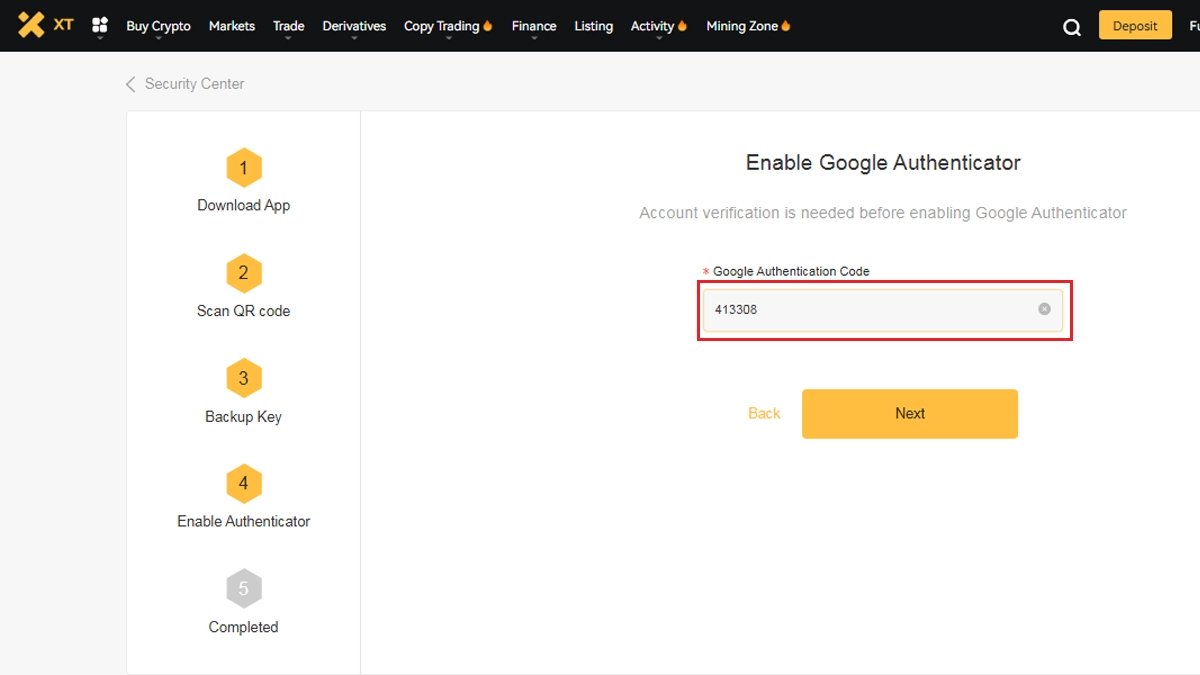Click step 2 hexagon Scan QR code
This screenshot has height=675, width=1200.
(243, 273)
